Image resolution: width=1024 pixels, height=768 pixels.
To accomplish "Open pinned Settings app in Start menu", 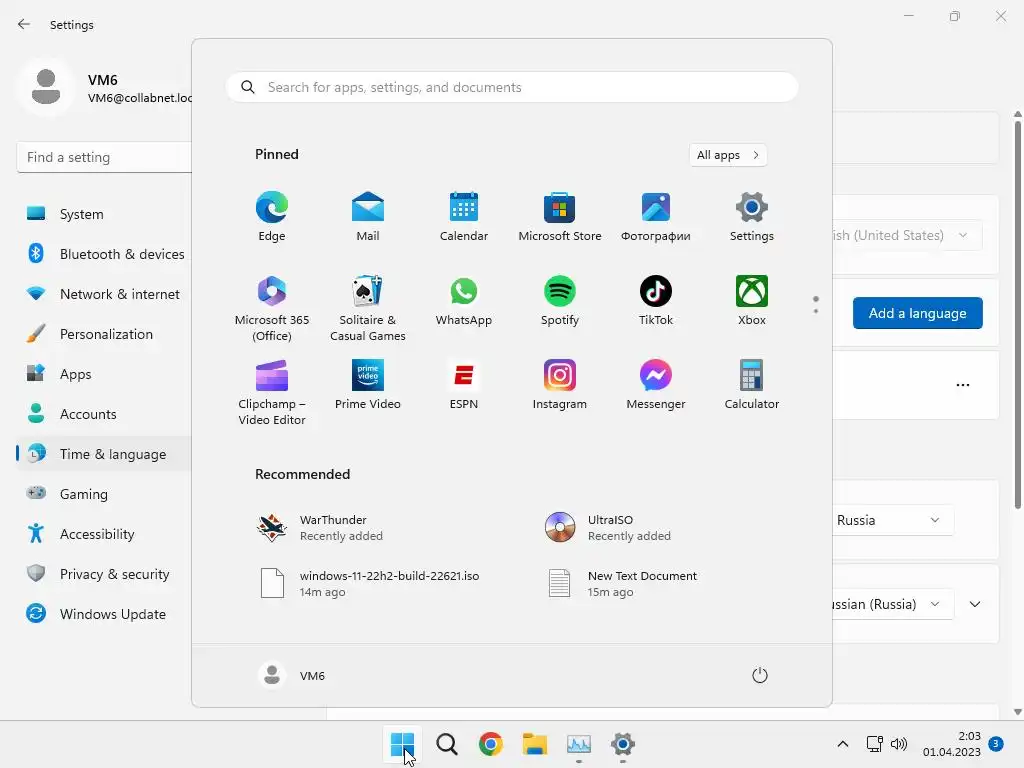I will click(752, 216).
